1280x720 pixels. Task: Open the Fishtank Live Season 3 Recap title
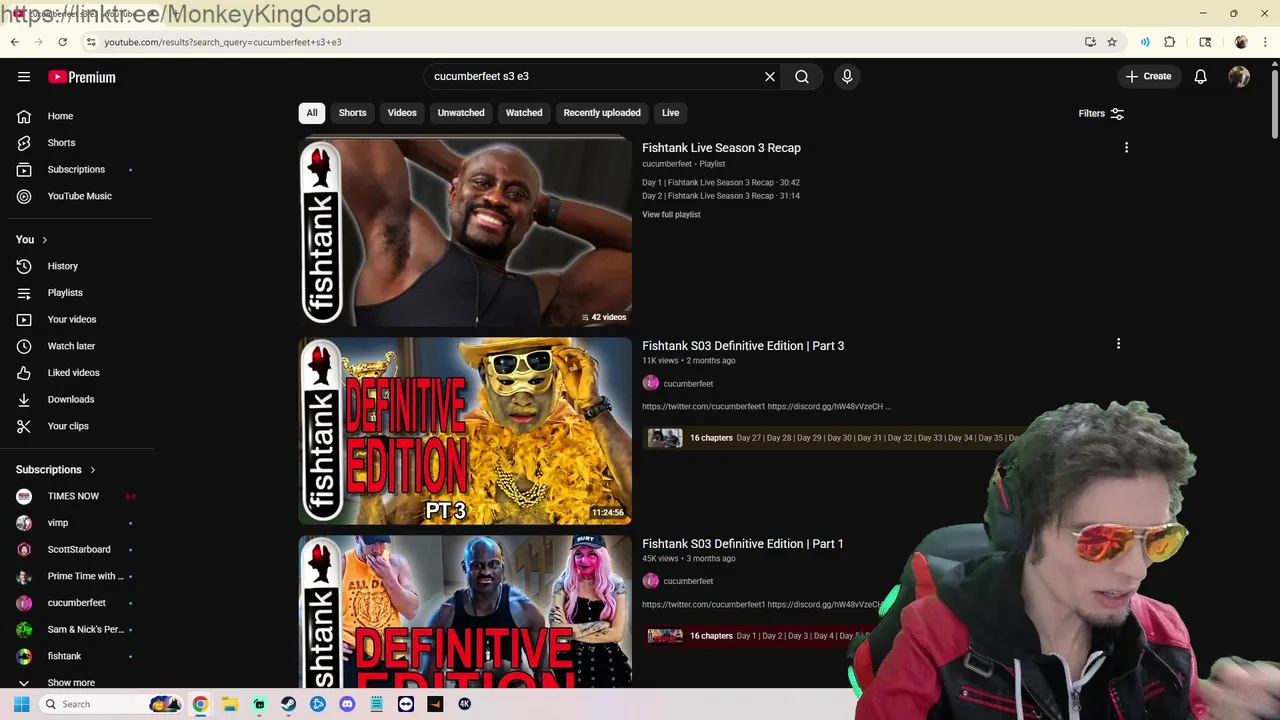click(x=721, y=148)
